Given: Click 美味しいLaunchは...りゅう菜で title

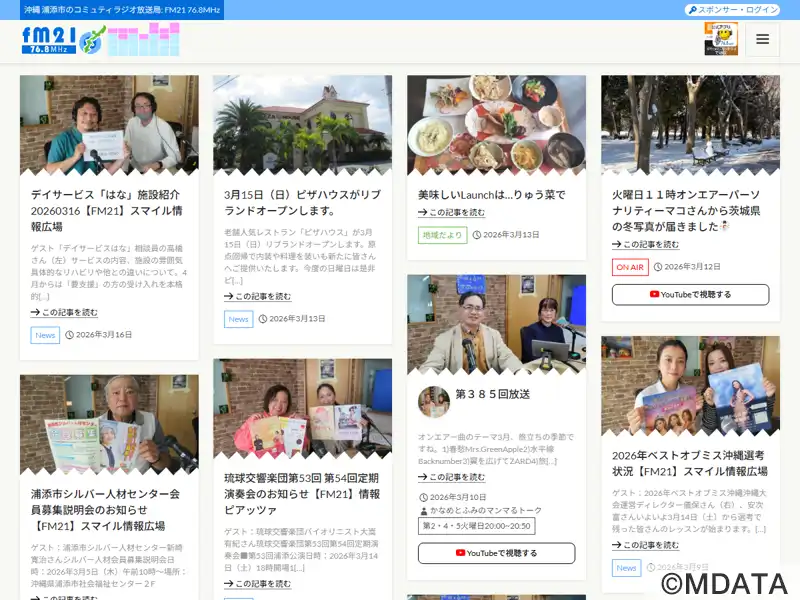Looking at the screenshot, I should 491,195.
